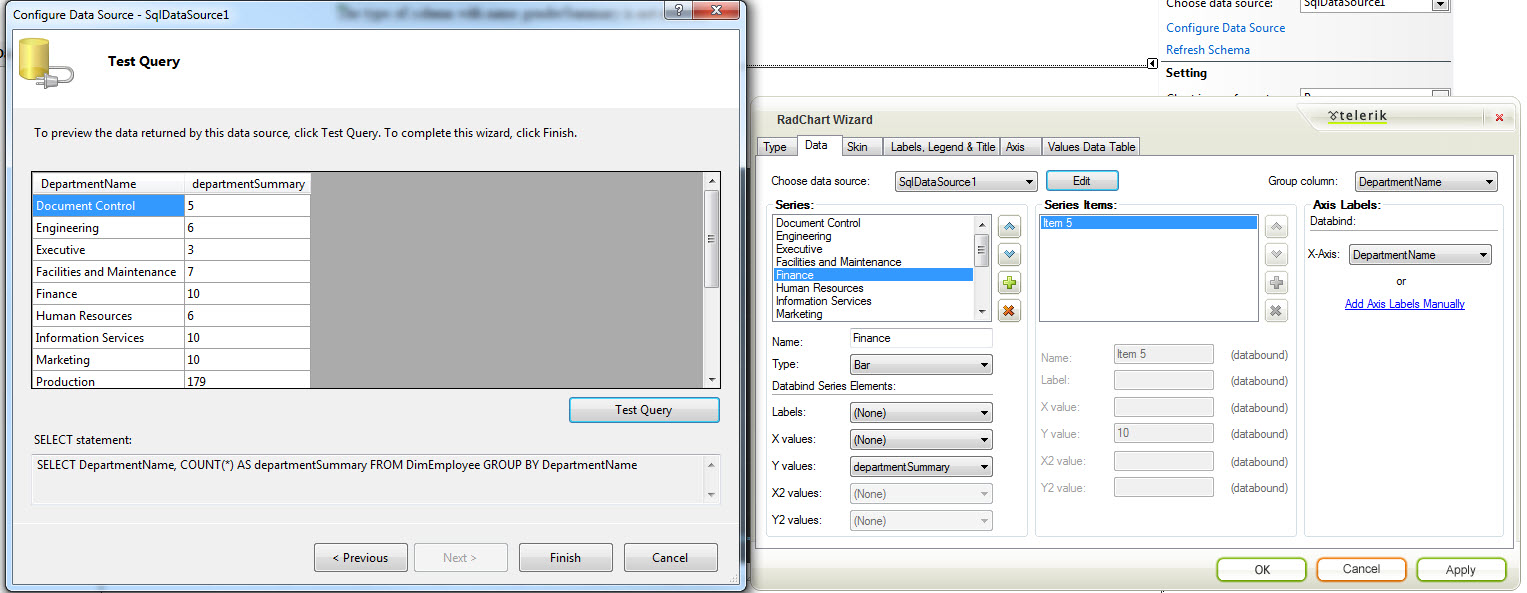Click the 179 value cell in grid
The height and width of the screenshot is (593, 1527).
[247, 381]
